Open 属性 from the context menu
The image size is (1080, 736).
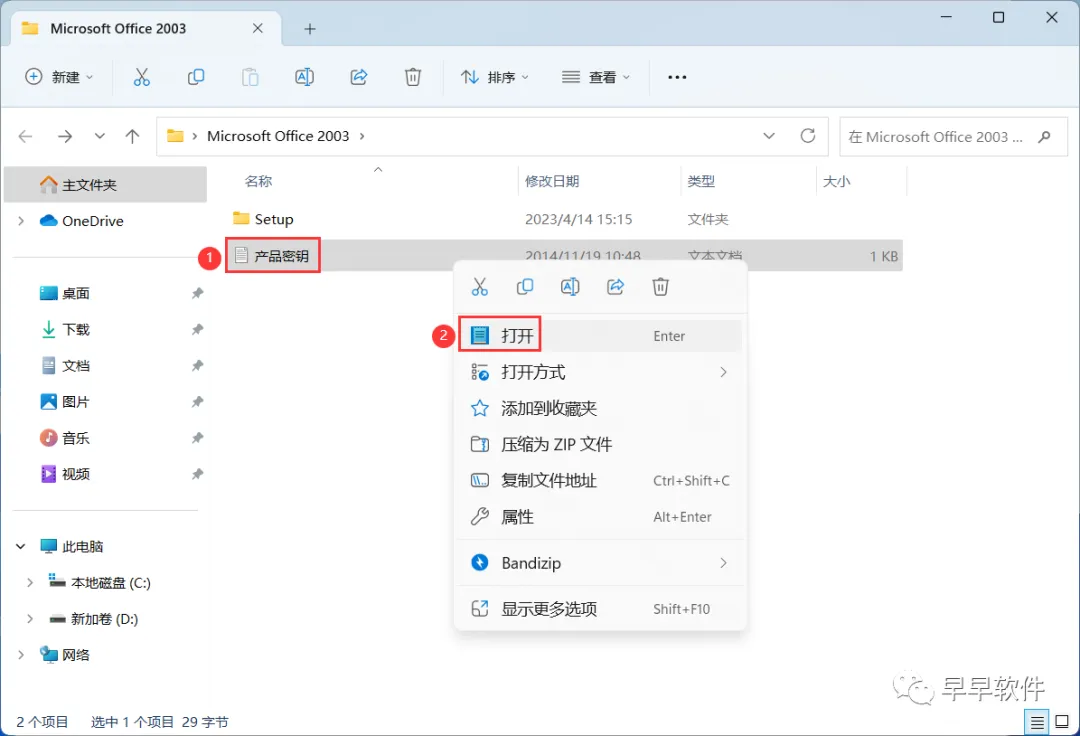(x=601, y=517)
